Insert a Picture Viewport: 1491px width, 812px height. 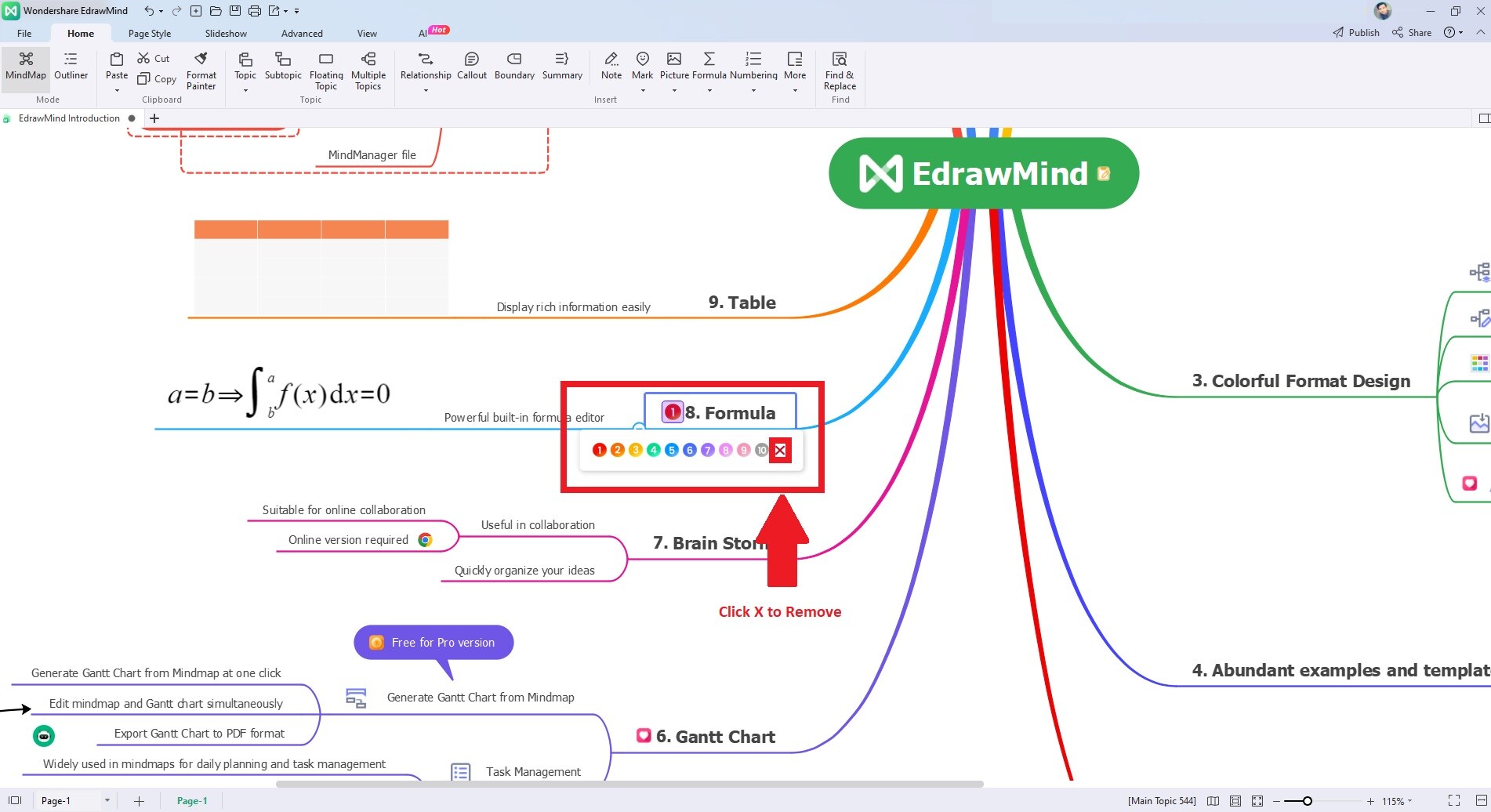[674, 66]
